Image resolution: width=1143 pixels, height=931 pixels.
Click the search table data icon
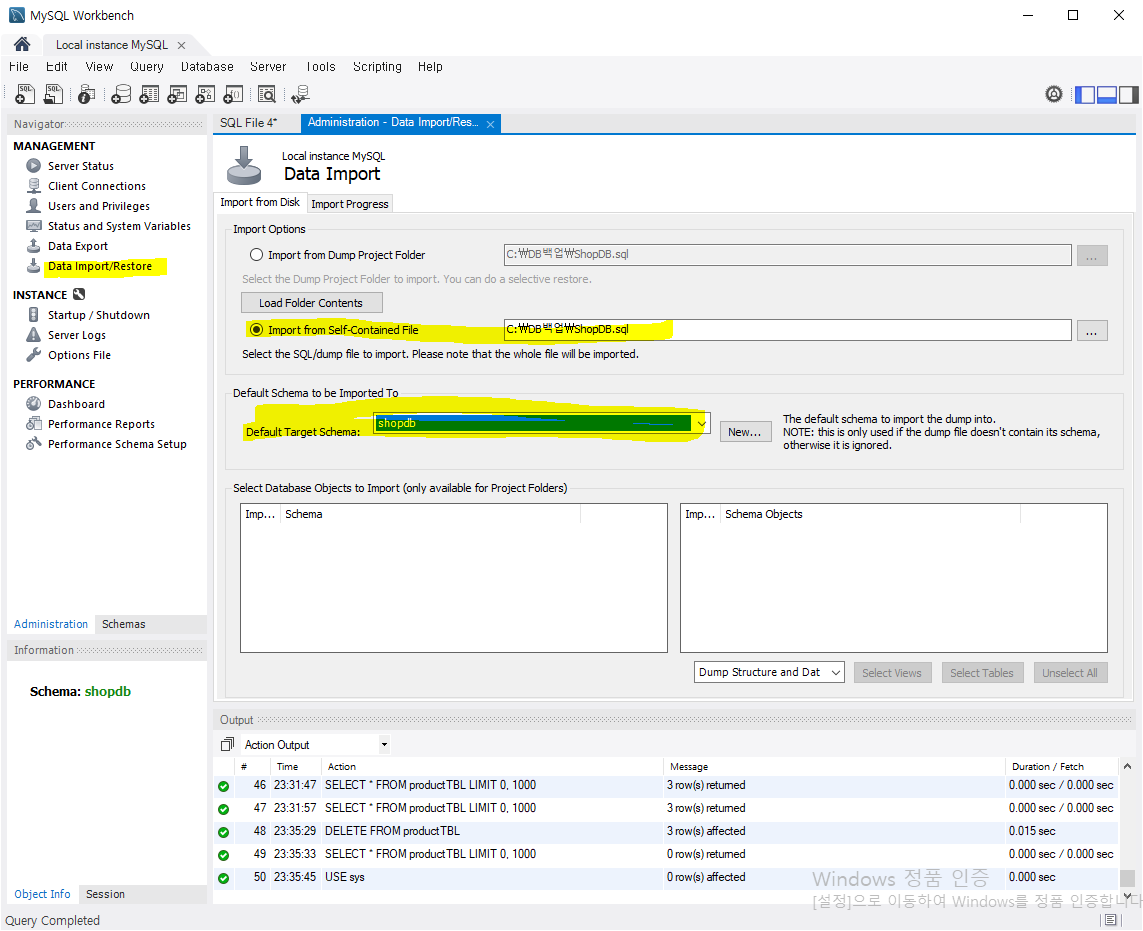click(x=266, y=94)
